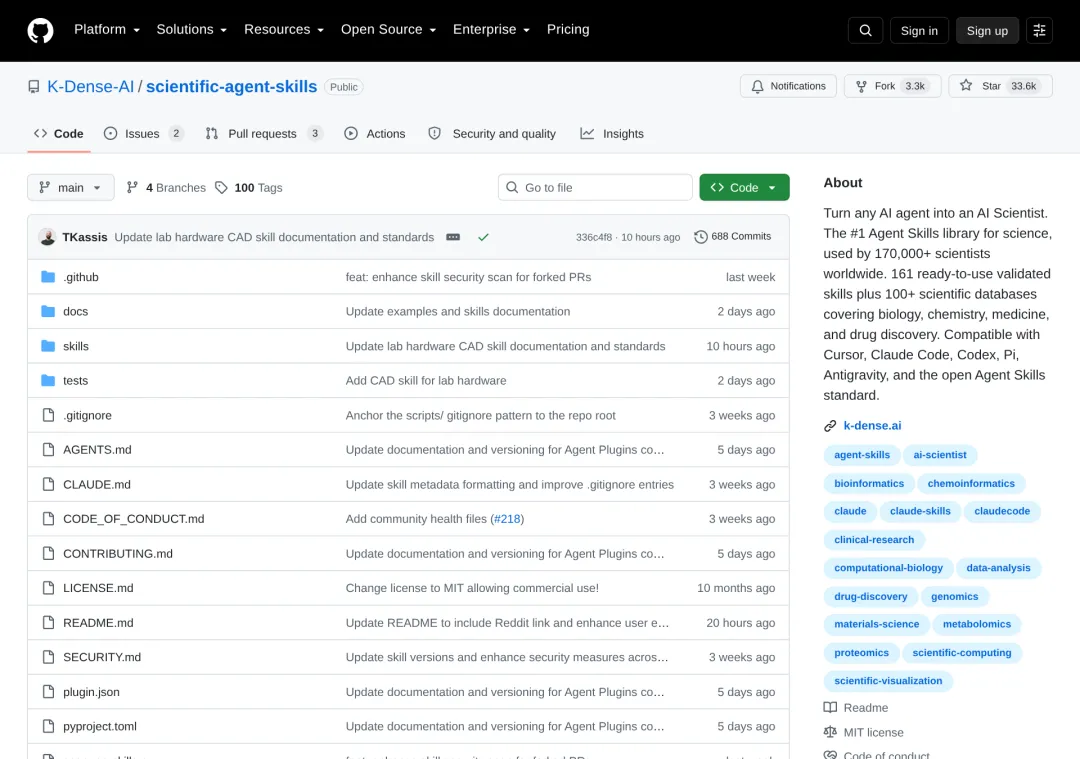Open the k-dense.ai website link

click(872, 426)
